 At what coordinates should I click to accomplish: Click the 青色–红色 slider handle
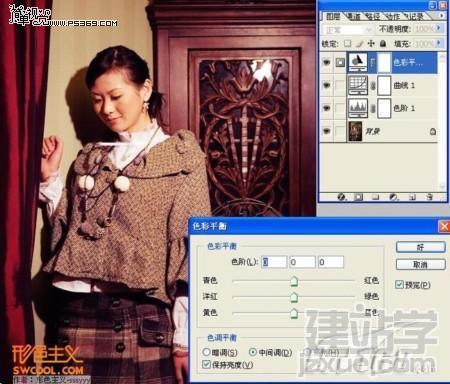coord(294,281)
